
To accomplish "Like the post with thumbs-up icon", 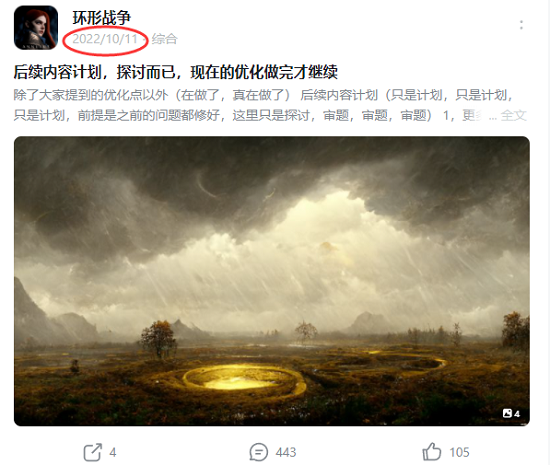I will pos(431,452).
